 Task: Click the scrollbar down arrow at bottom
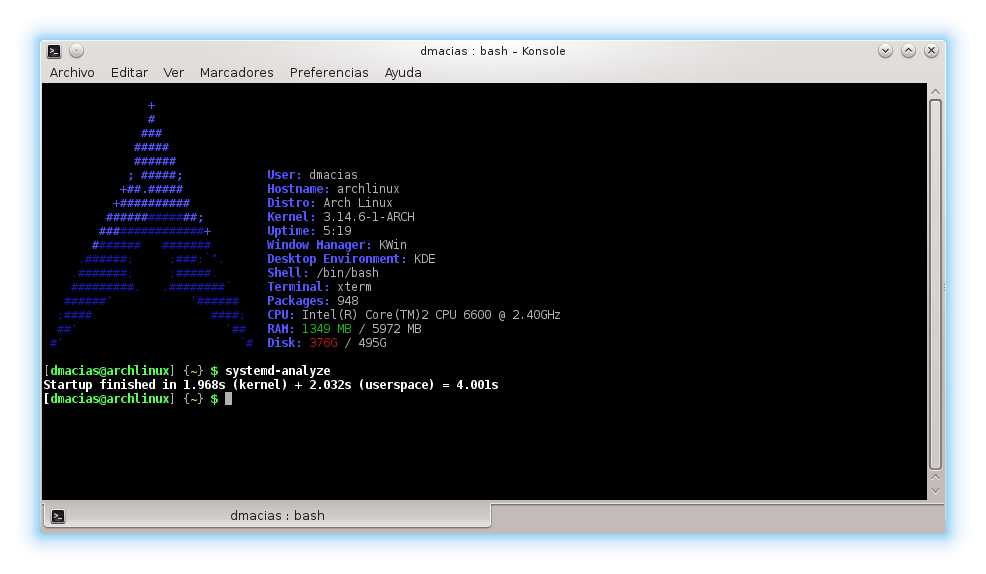[x=936, y=491]
